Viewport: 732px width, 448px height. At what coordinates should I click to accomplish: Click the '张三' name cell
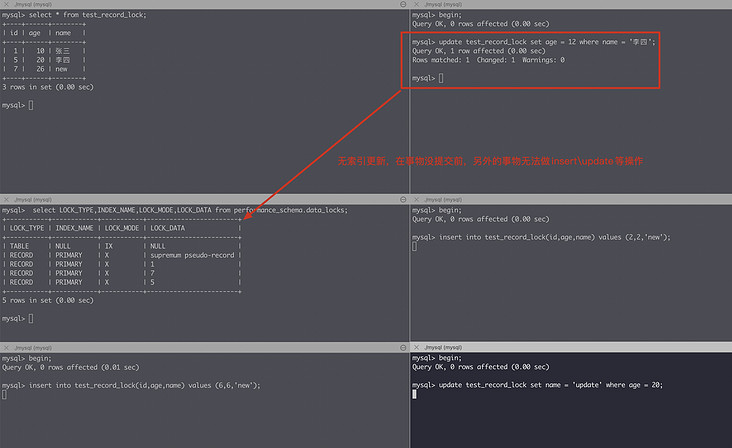point(63,51)
